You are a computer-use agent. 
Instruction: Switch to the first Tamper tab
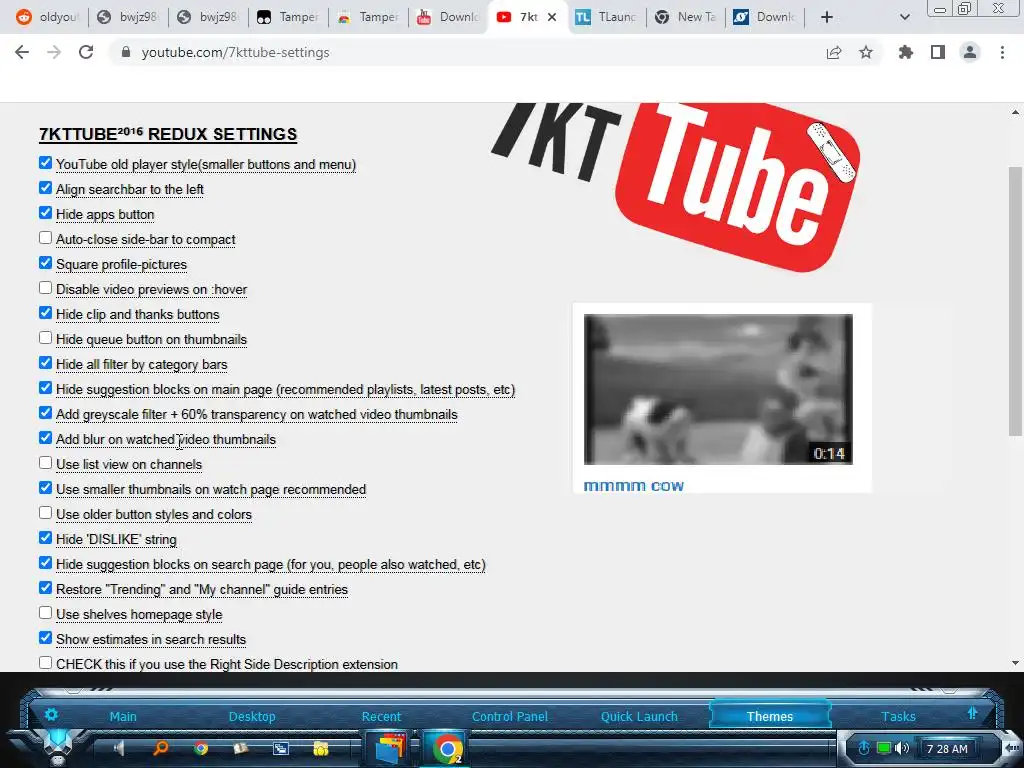[287, 17]
